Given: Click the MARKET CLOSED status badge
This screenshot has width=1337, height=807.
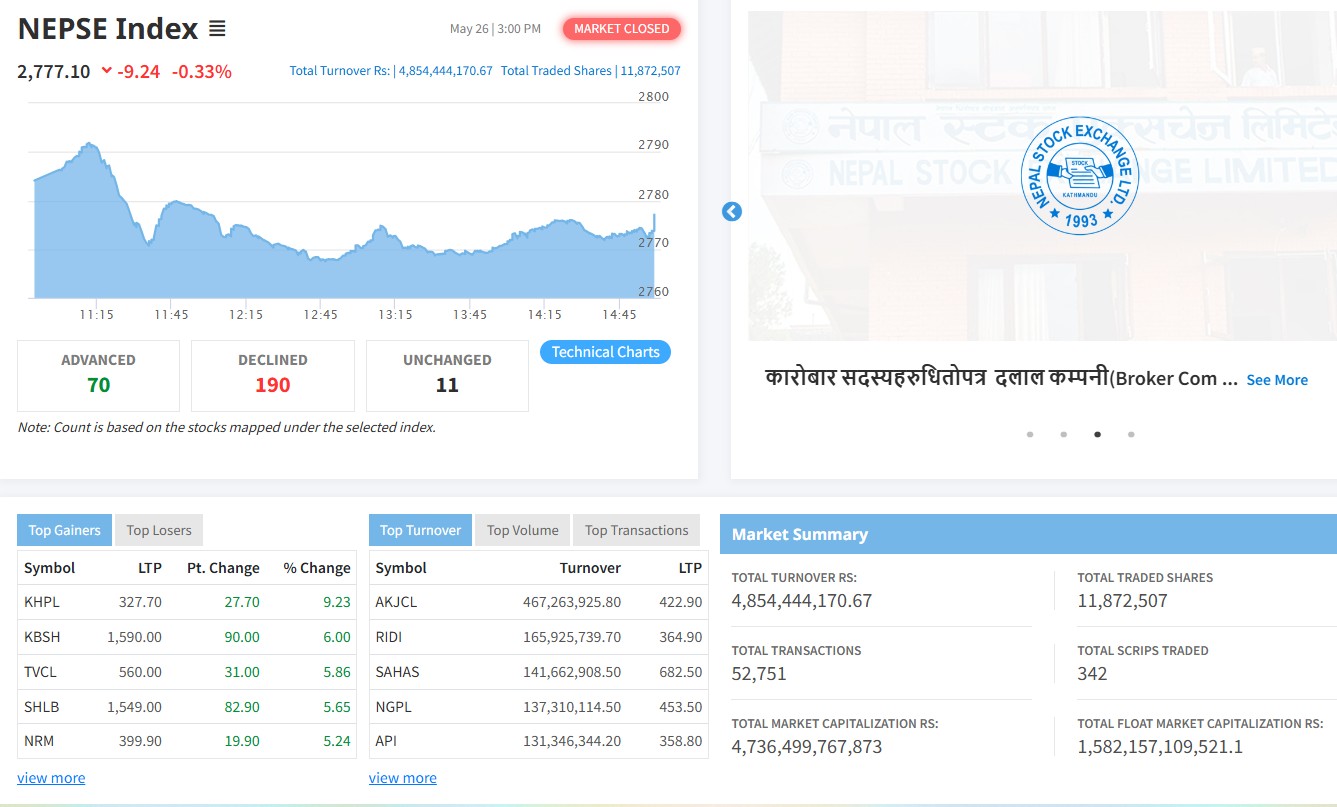Looking at the screenshot, I should pos(622,29).
